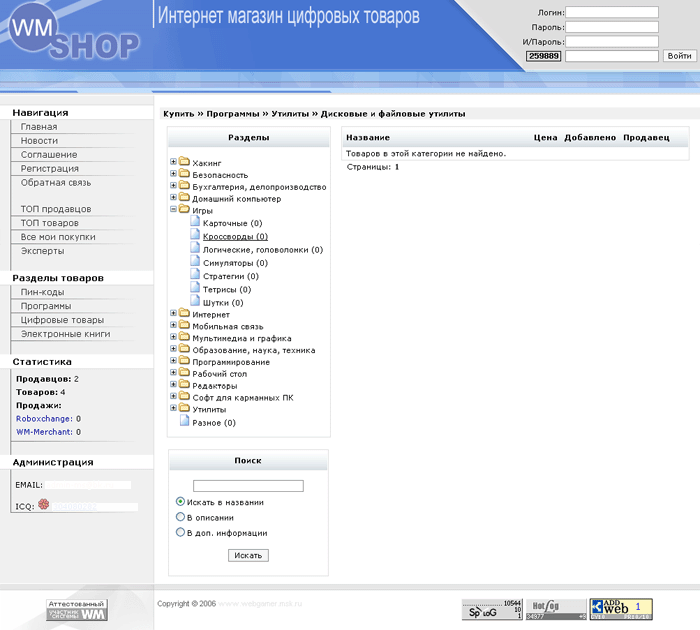Click the Логин input field
Image resolution: width=700 pixels, height=630 pixels.
tap(611, 13)
